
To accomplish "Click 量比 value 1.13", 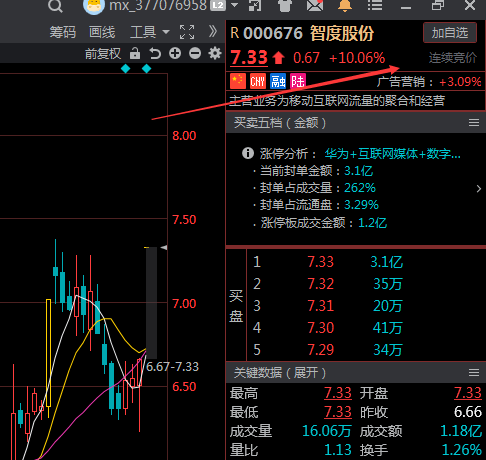I will [x=338, y=450].
